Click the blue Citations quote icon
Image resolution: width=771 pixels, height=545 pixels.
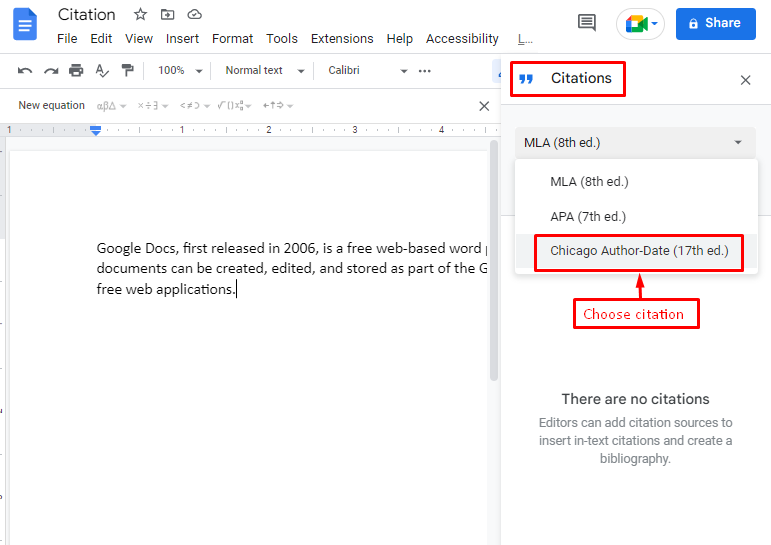tap(526, 79)
